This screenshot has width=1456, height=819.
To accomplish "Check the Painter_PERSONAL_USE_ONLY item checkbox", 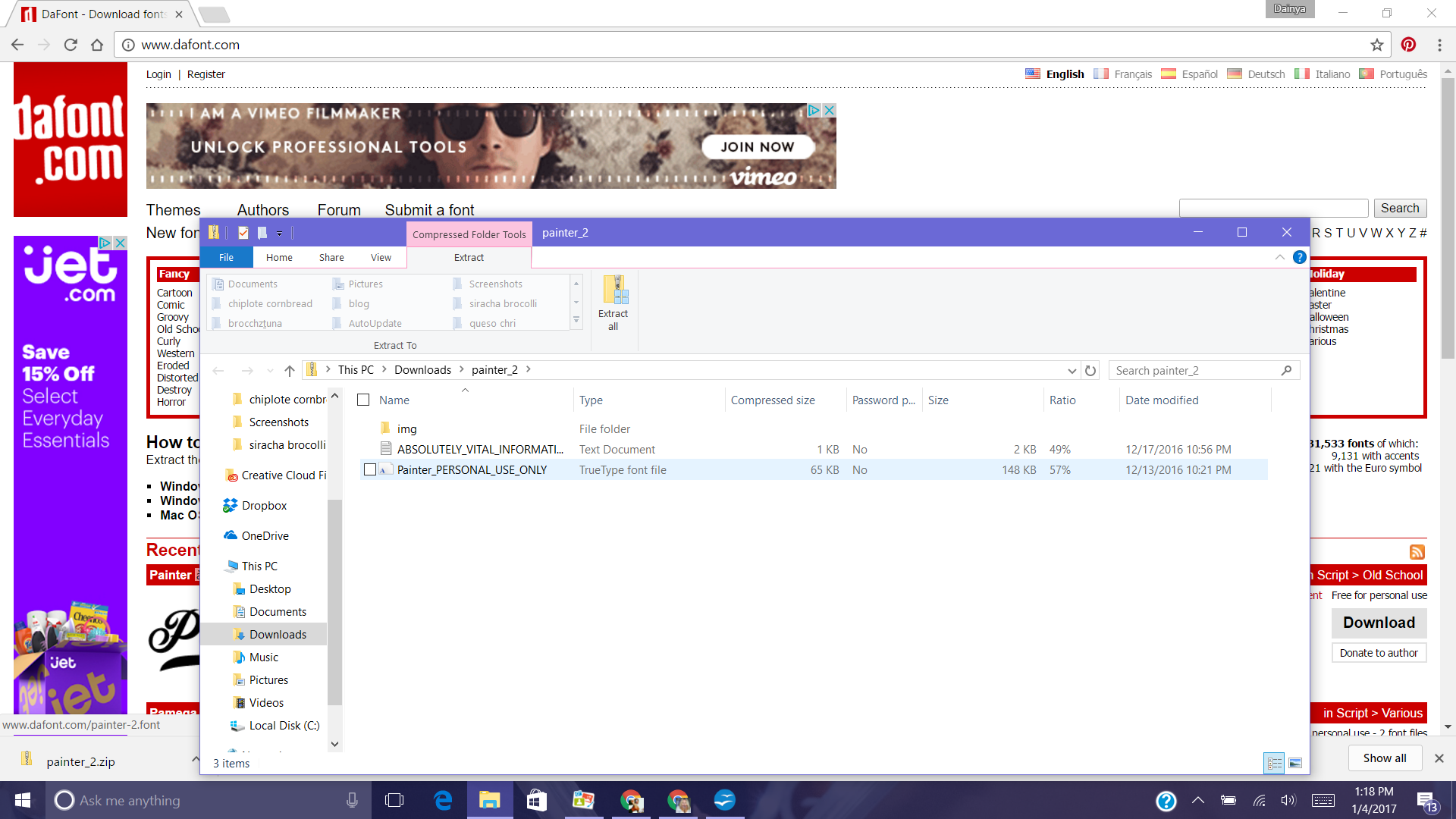I will [x=370, y=470].
